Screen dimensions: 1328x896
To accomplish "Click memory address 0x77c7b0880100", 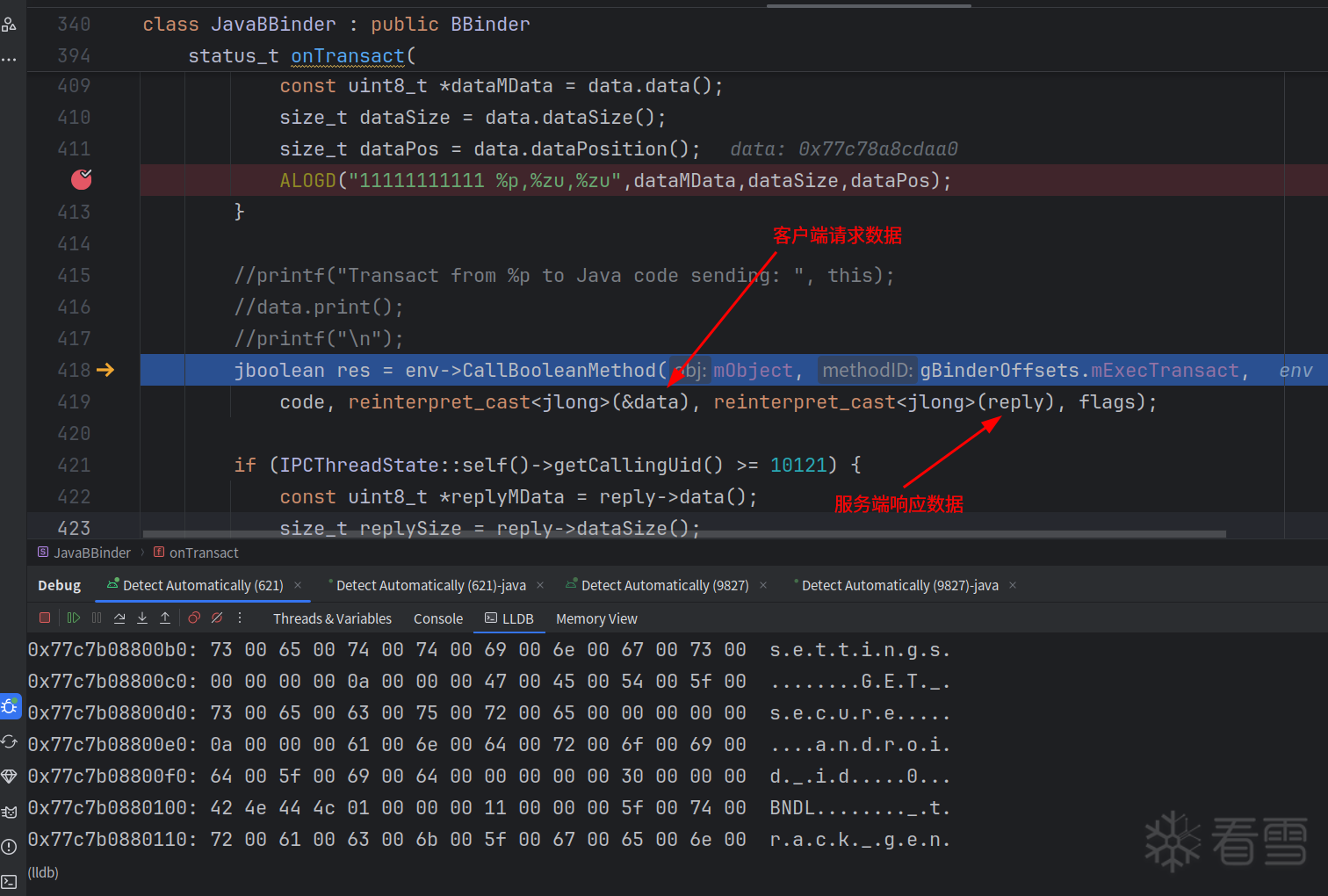I will coord(112,808).
